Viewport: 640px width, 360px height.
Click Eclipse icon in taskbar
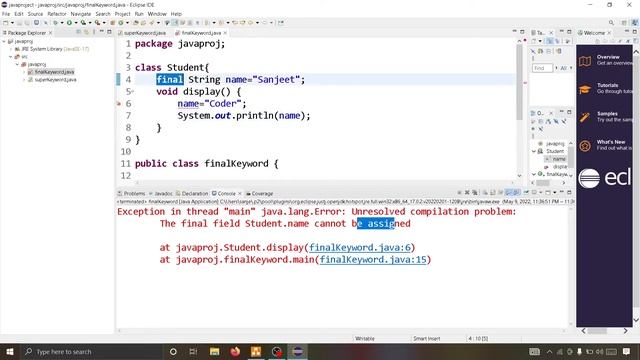(298, 351)
